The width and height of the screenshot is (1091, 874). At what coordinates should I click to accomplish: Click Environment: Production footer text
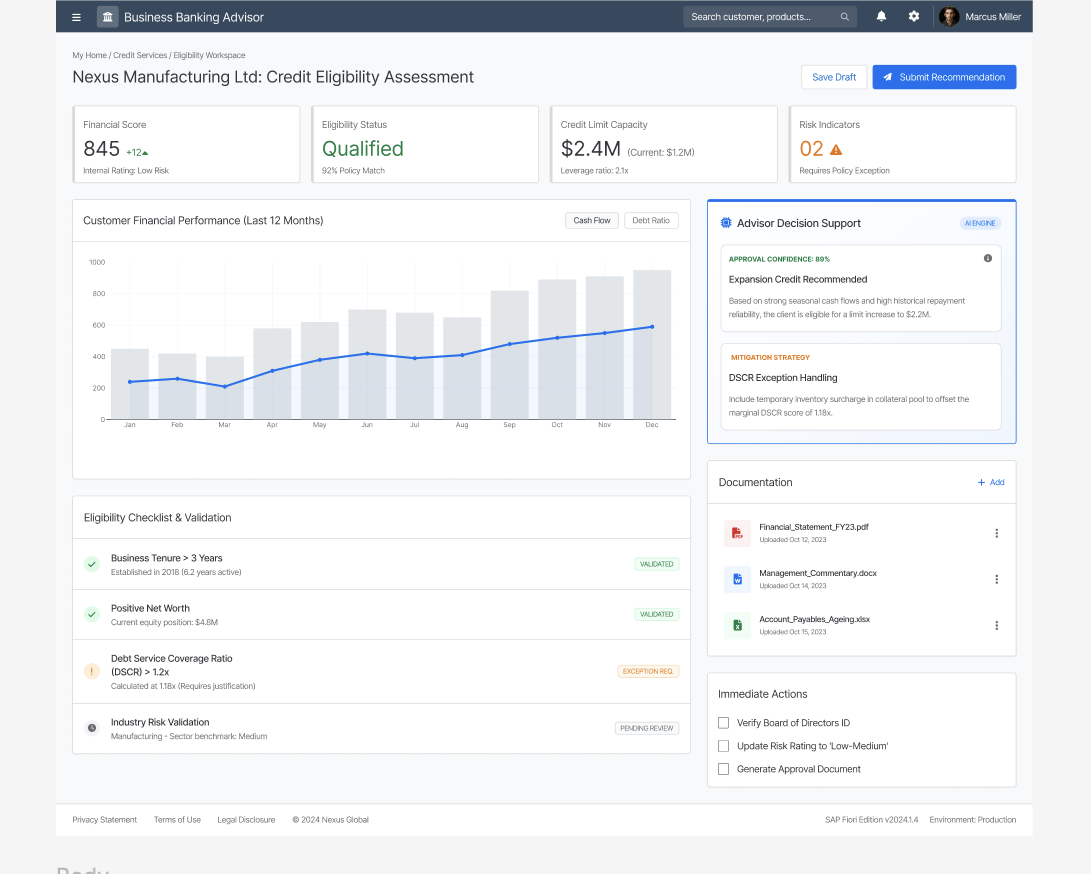[x=973, y=820]
